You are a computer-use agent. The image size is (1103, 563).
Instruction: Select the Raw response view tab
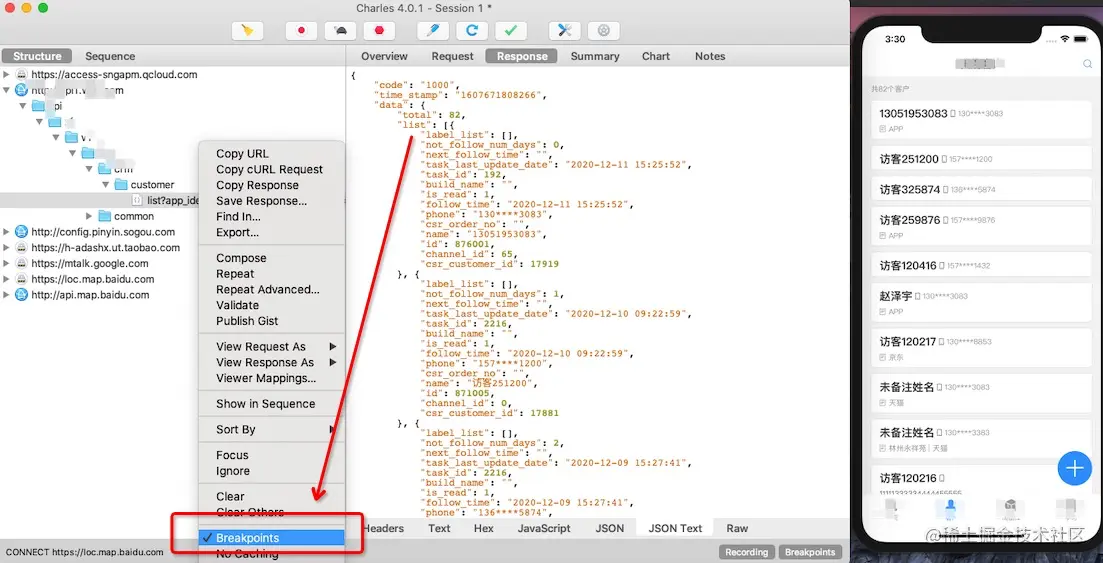click(737, 528)
